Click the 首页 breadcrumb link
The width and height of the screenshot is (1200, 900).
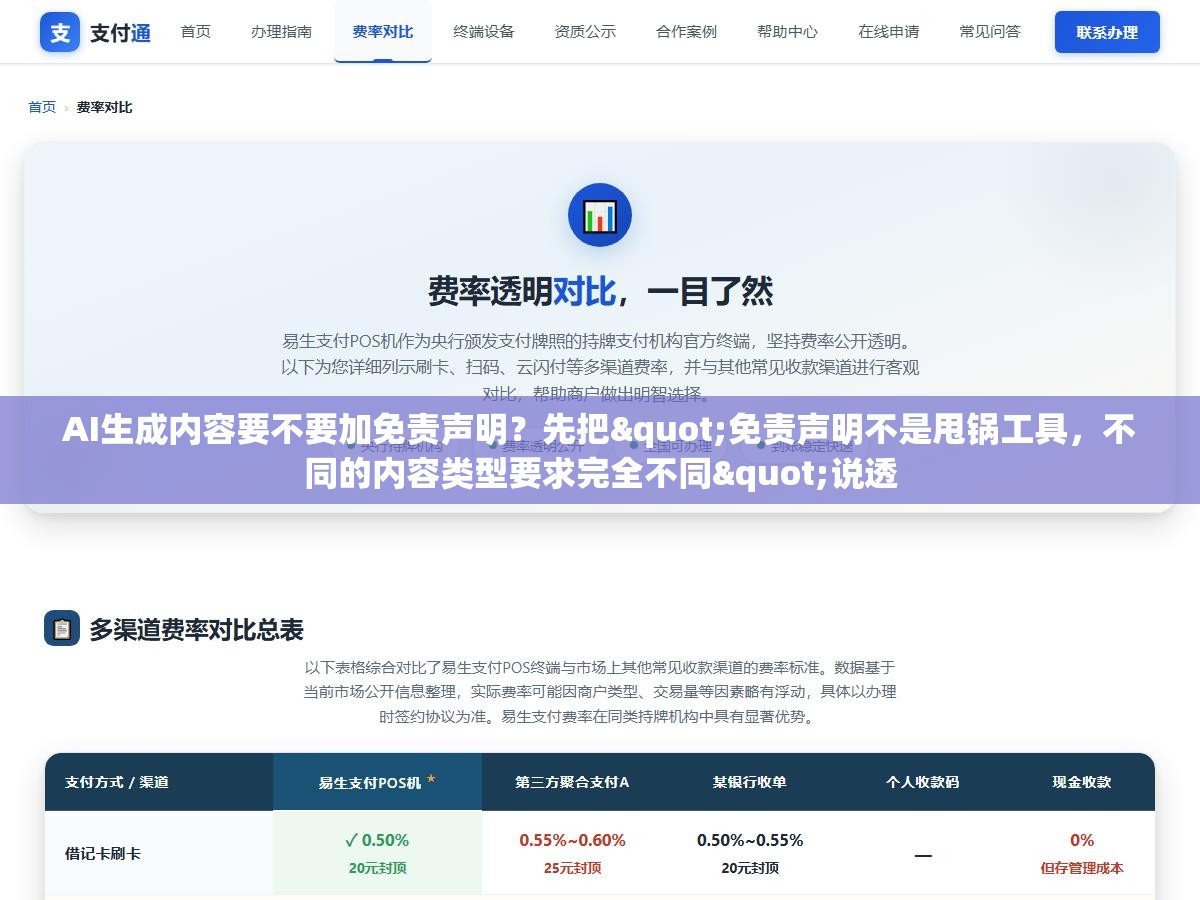[42, 107]
